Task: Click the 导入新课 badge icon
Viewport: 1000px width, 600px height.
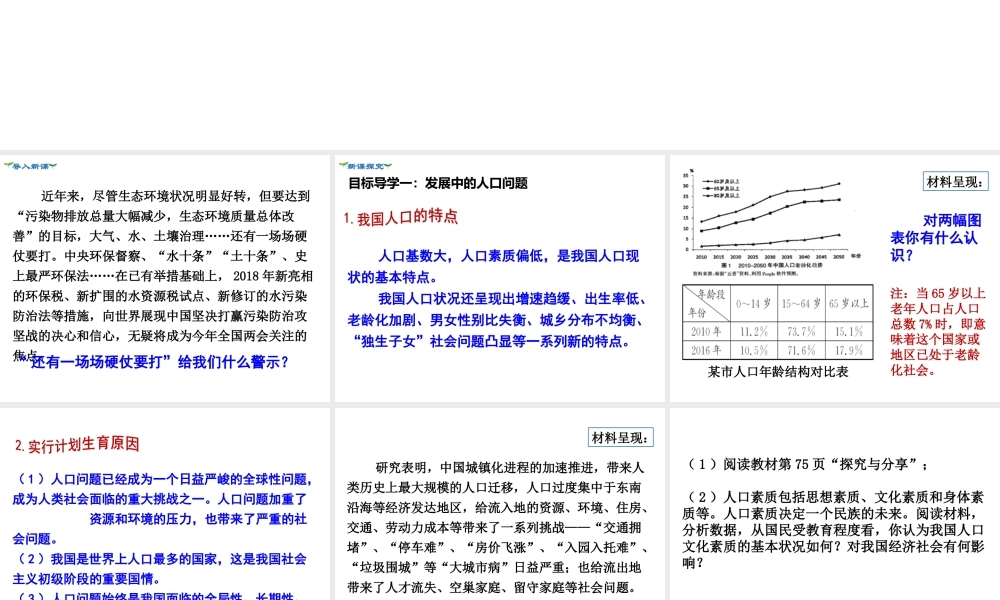Action: [x=29, y=165]
